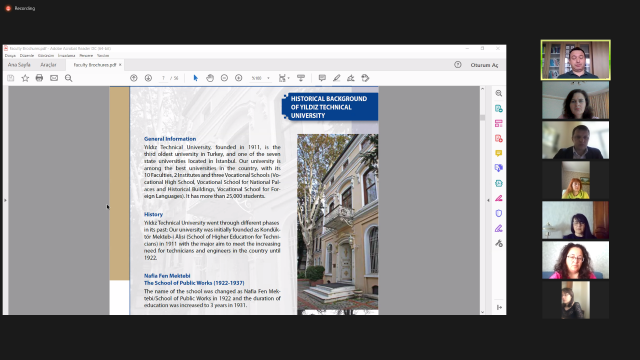This screenshot has height=360, width=640.
Task: Select the Highlight pen tool
Action: [x=336, y=78]
